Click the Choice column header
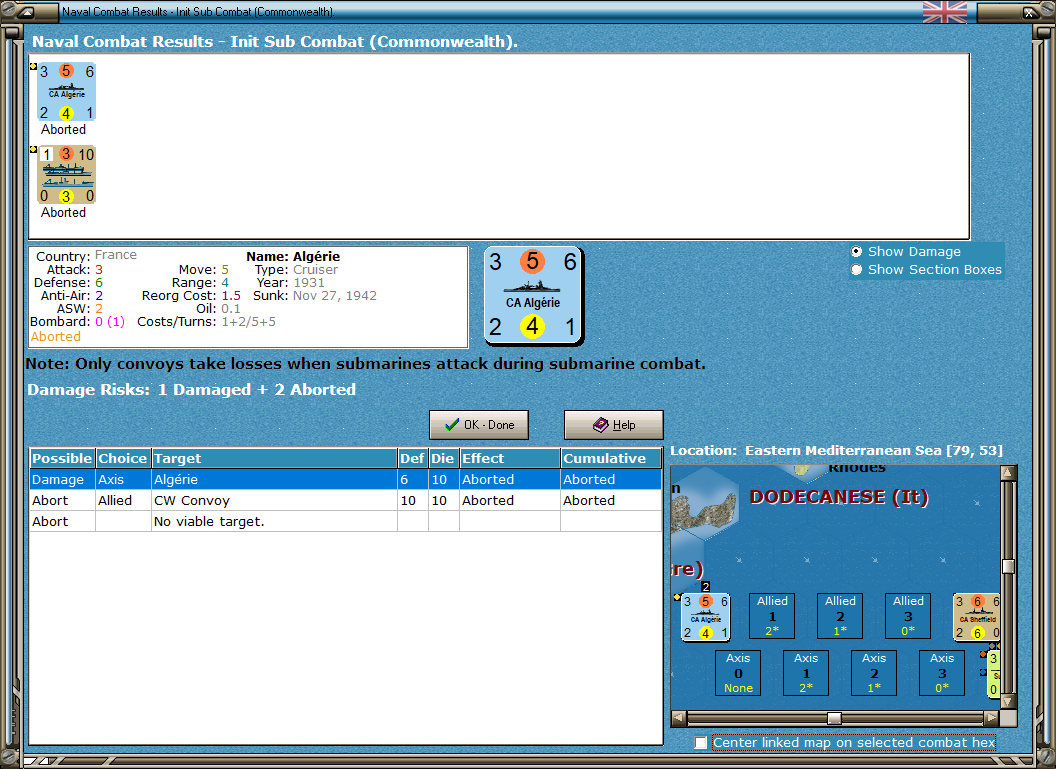 123,459
